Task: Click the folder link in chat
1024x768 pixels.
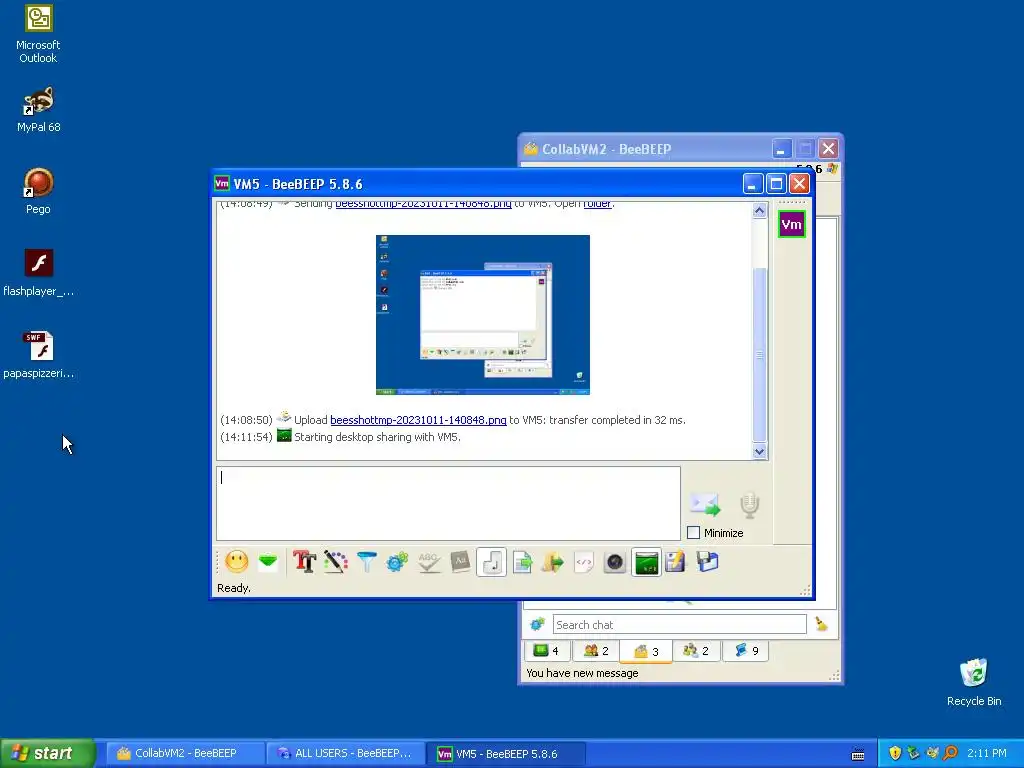Action: (x=598, y=204)
